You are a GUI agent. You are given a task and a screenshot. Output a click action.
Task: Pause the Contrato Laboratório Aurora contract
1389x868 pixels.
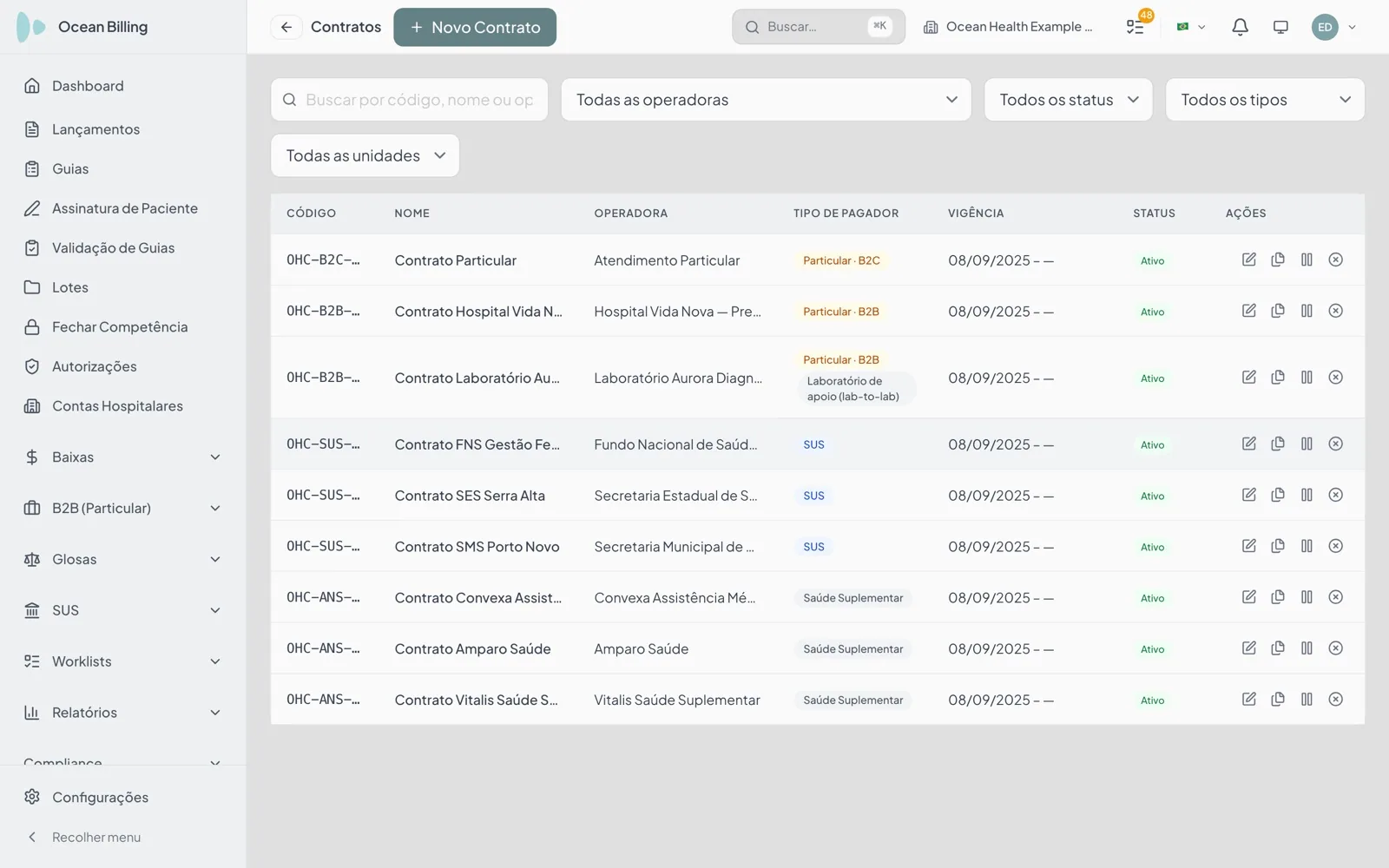(x=1307, y=378)
